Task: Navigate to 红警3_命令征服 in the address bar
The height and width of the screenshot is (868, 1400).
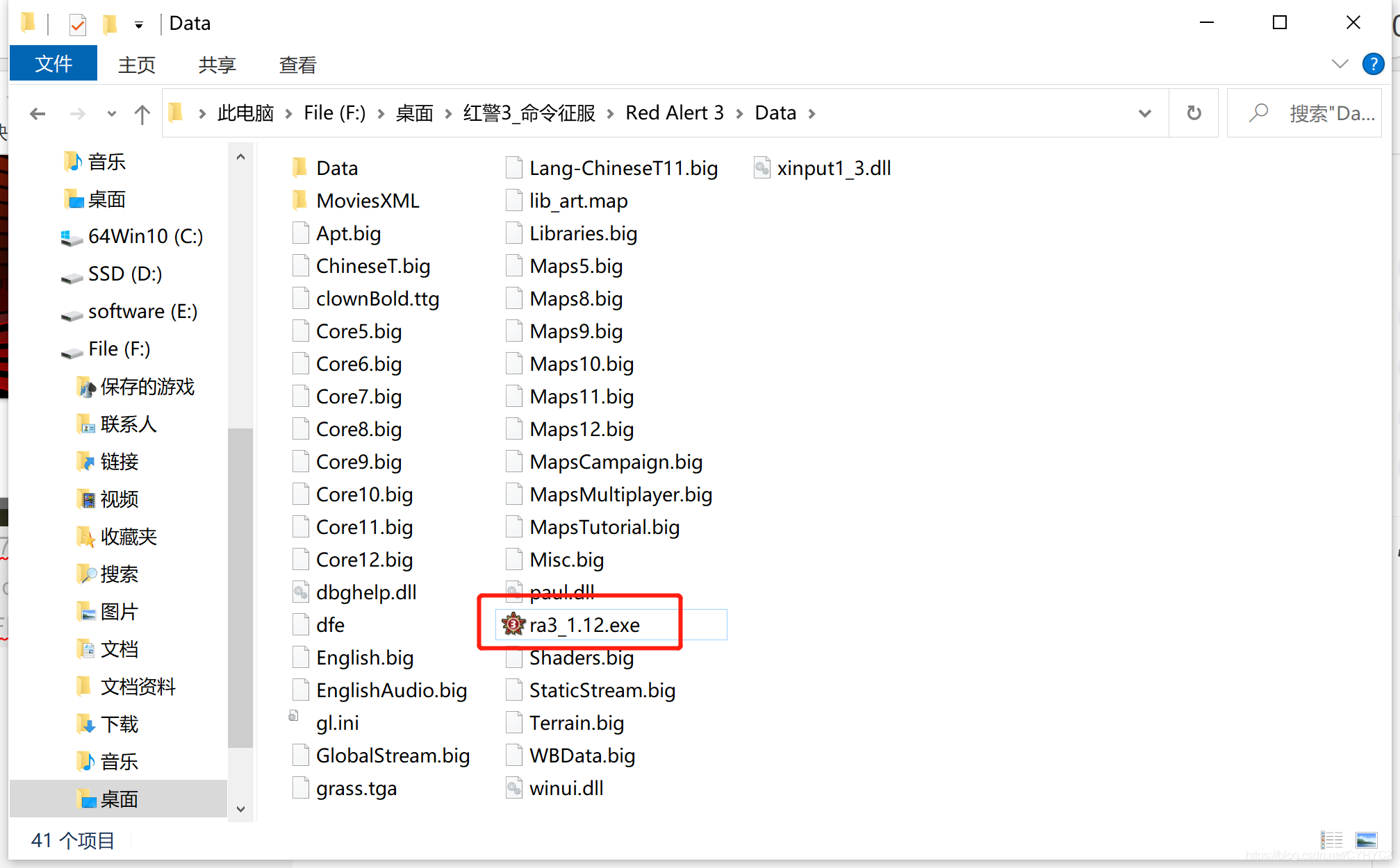Action: [x=529, y=113]
